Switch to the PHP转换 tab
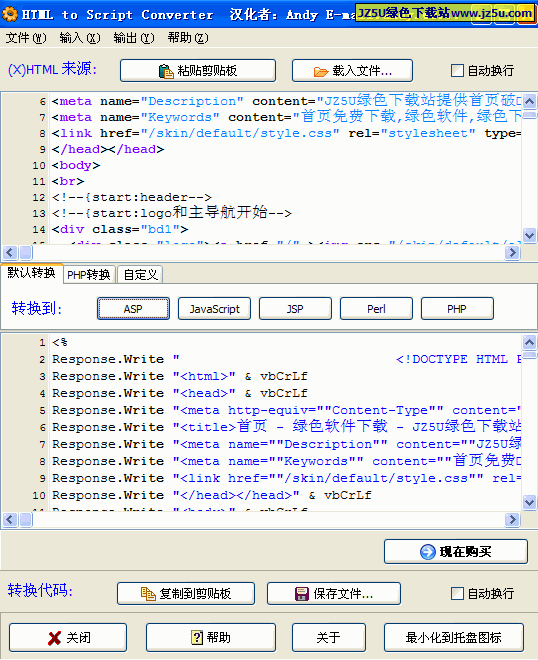The image size is (538, 660). click(89, 275)
